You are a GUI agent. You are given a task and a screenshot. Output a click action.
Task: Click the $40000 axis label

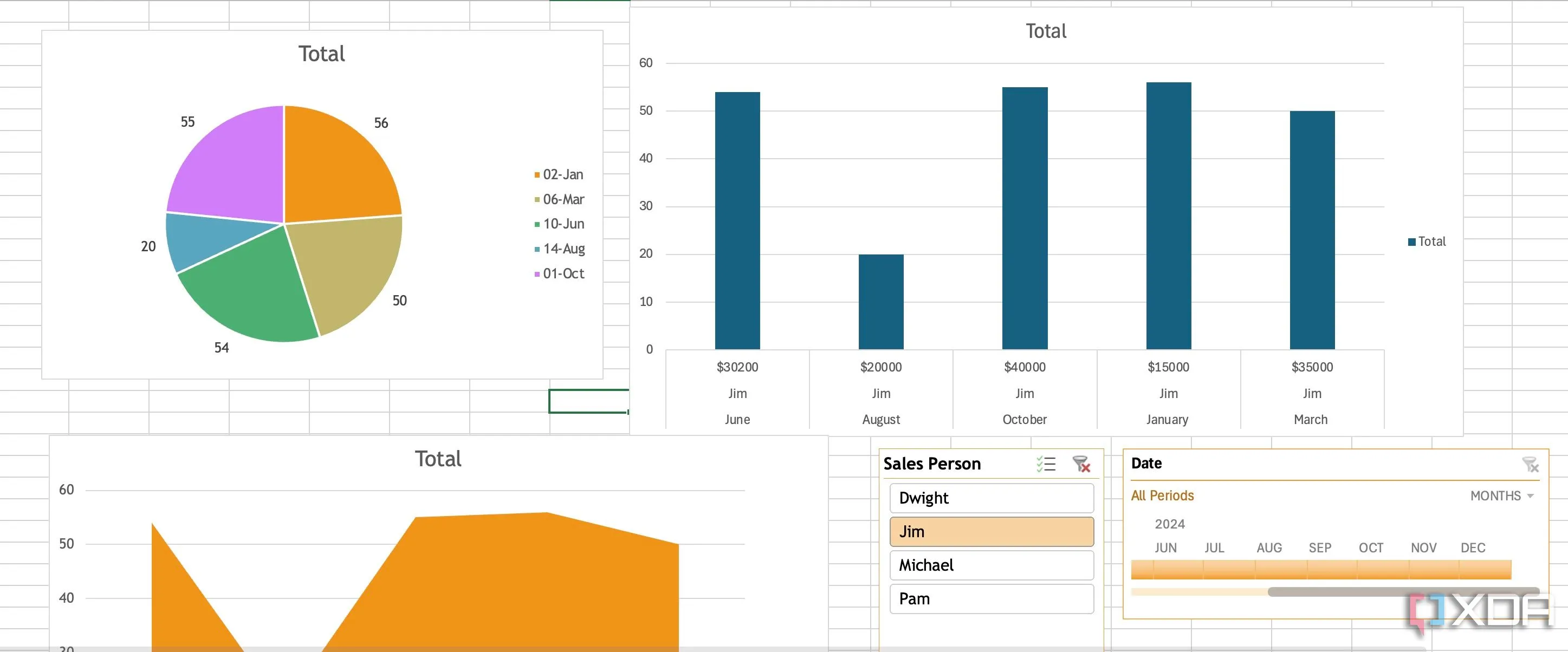(x=1025, y=367)
